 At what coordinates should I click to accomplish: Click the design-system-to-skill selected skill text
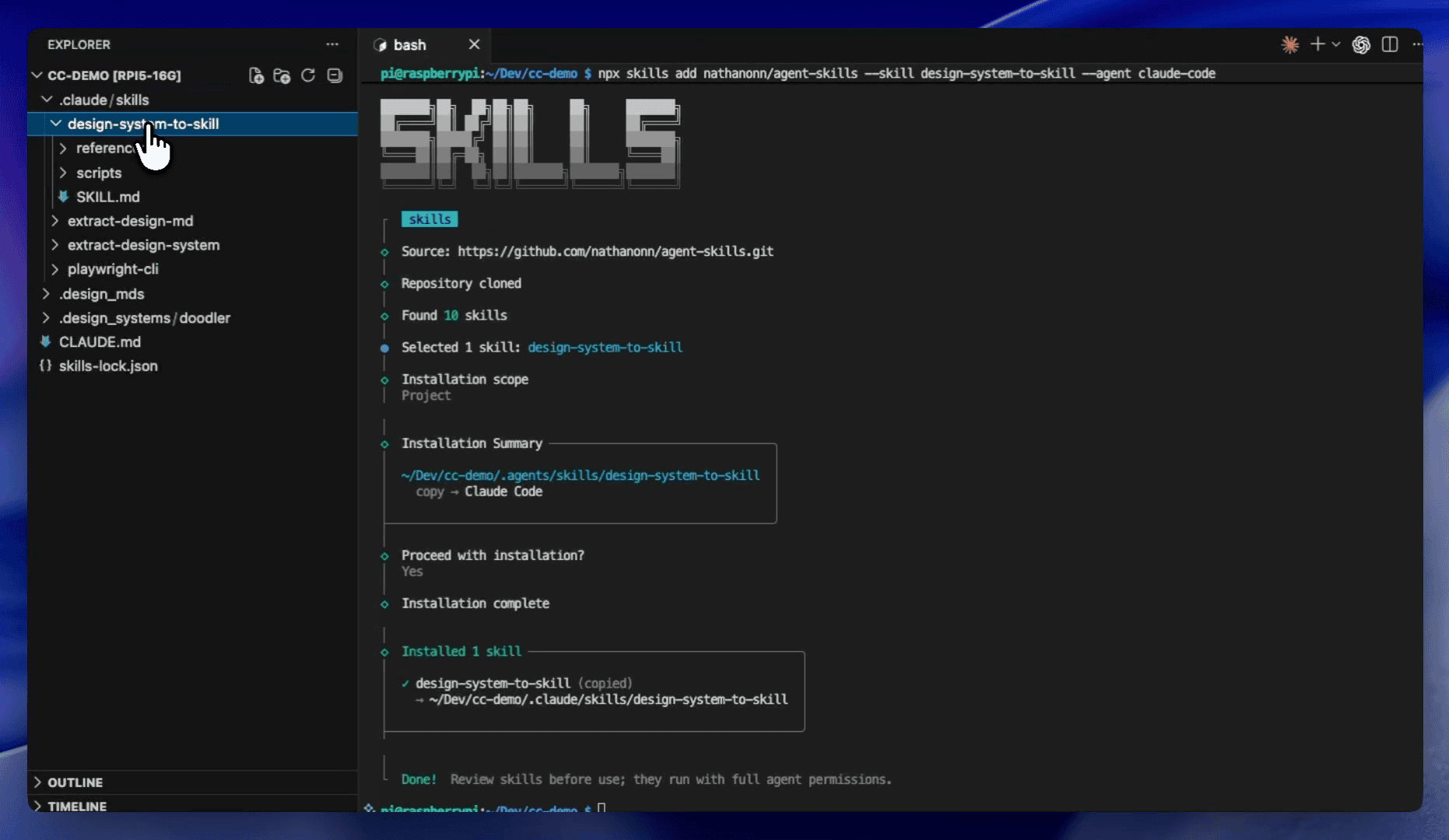605,347
